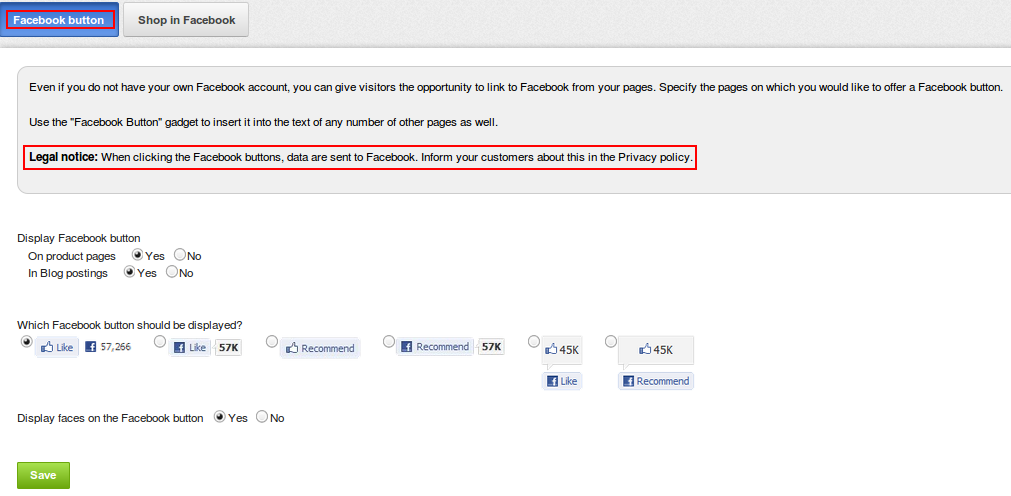Click the 45K box above Like preview
The image size is (1011, 496).
(x=562, y=350)
